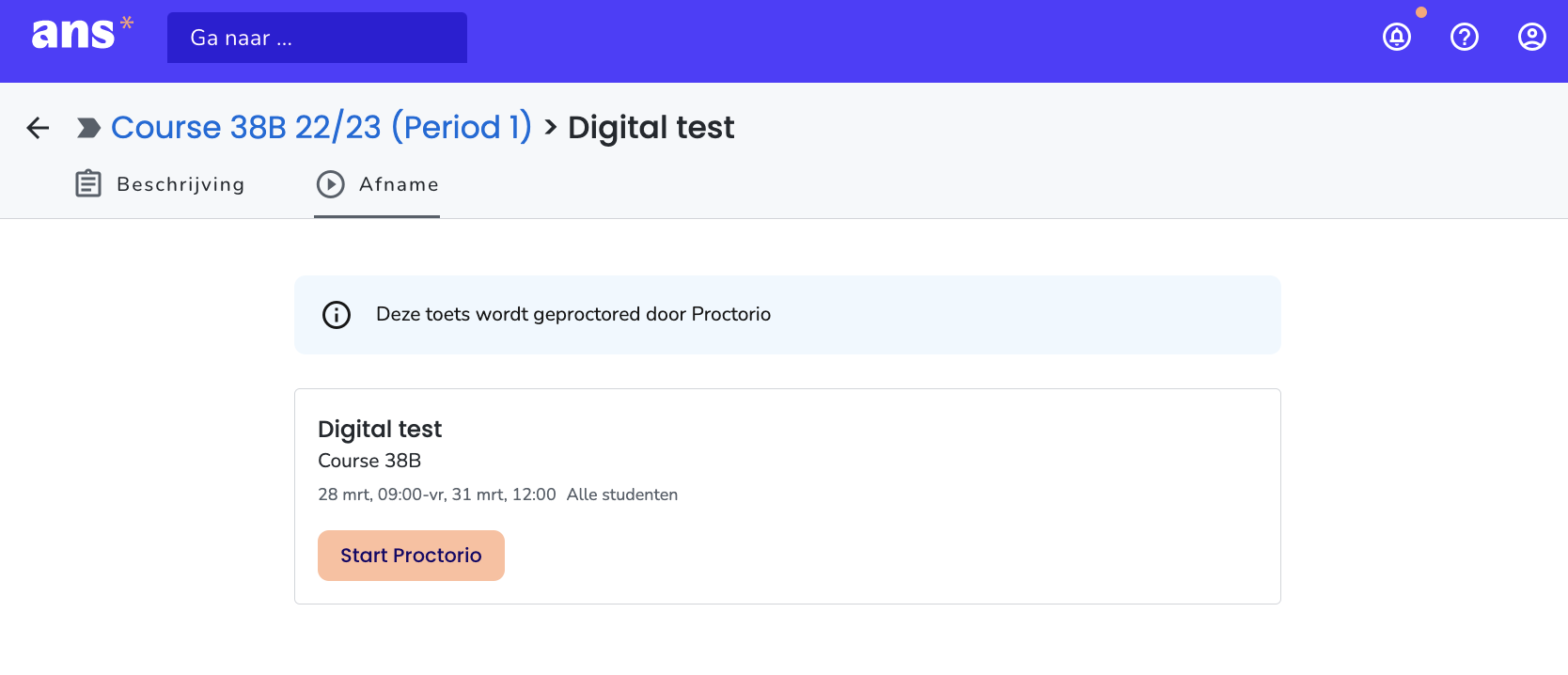Click the exam date text 28 mrt
This screenshot has width=1568, height=675.
(342, 494)
